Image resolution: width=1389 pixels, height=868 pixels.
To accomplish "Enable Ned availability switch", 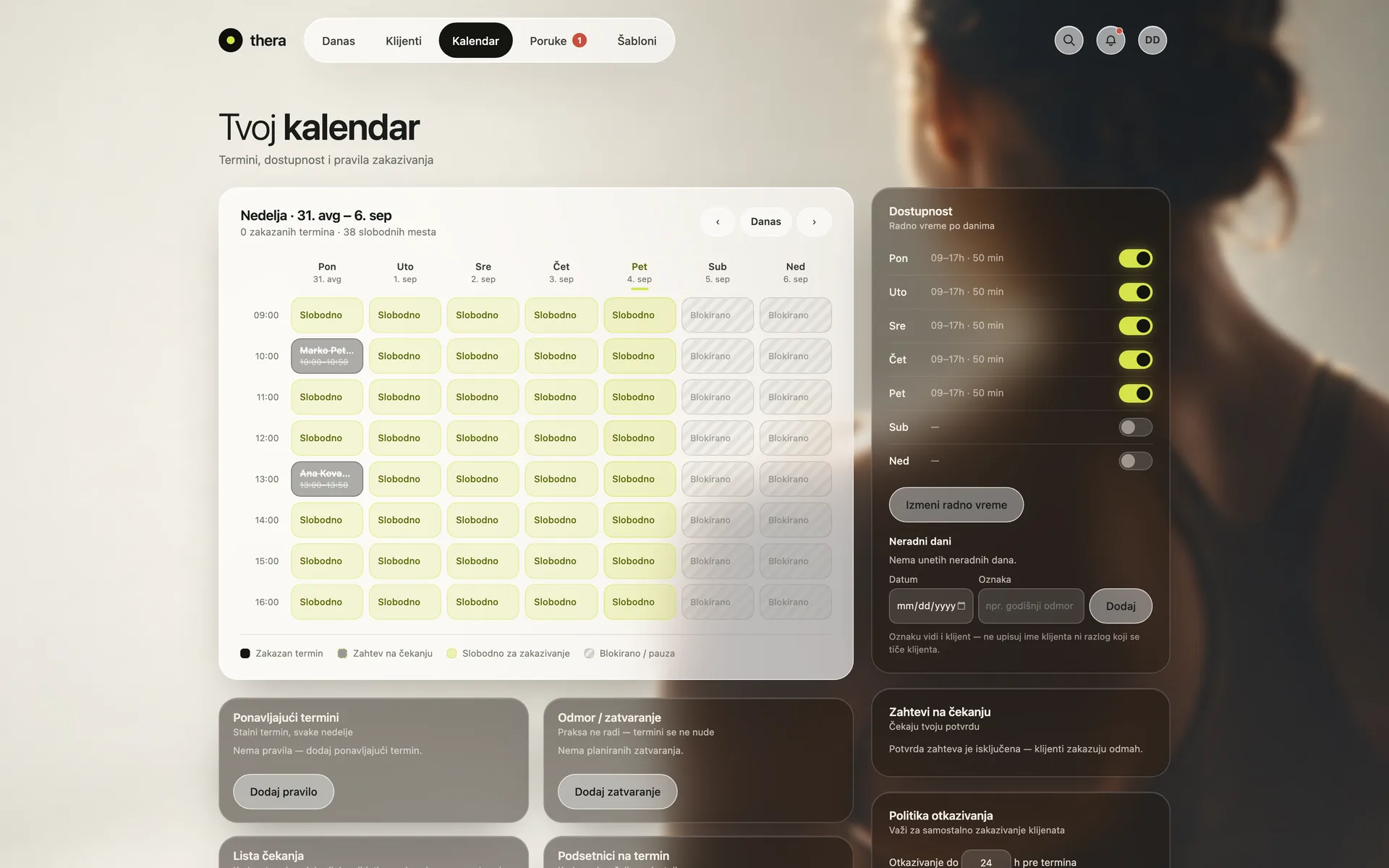I will tap(1135, 461).
